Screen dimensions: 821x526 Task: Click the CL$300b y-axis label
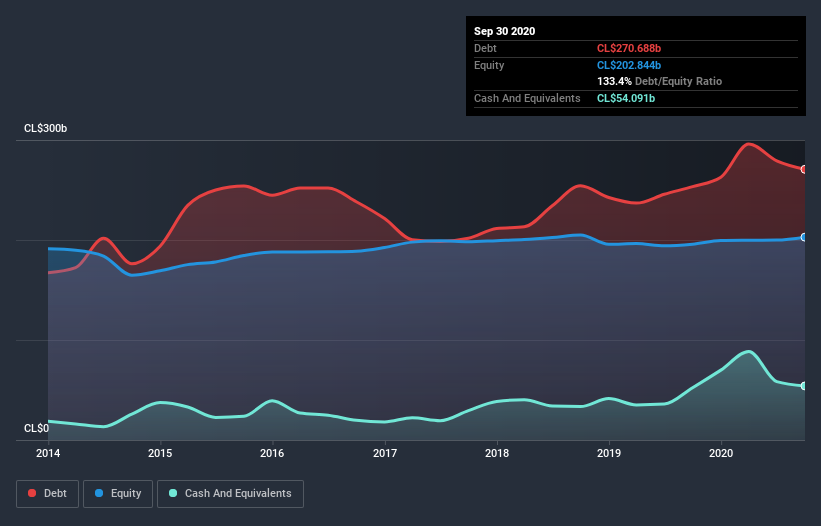[46, 129]
